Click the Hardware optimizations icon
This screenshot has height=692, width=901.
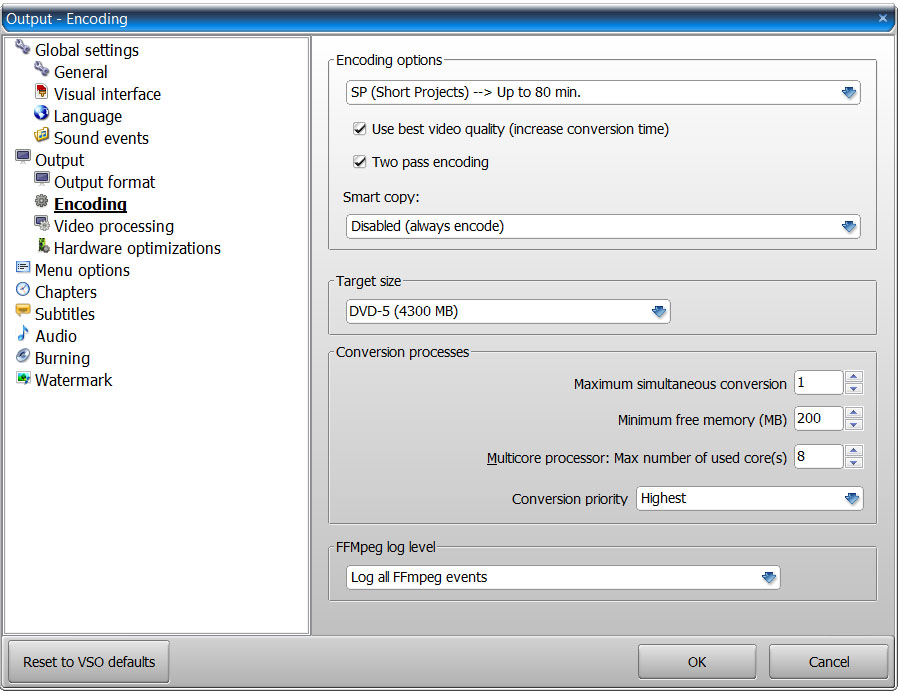pyautogui.click(x=43, y=245)
